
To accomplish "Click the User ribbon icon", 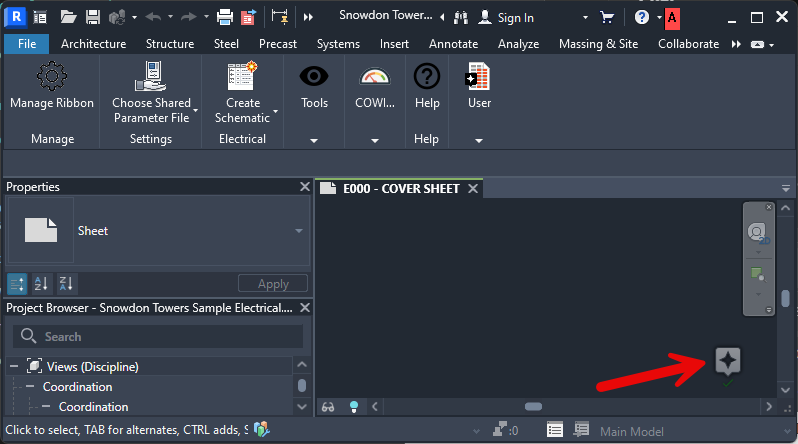I will (479, 77).
